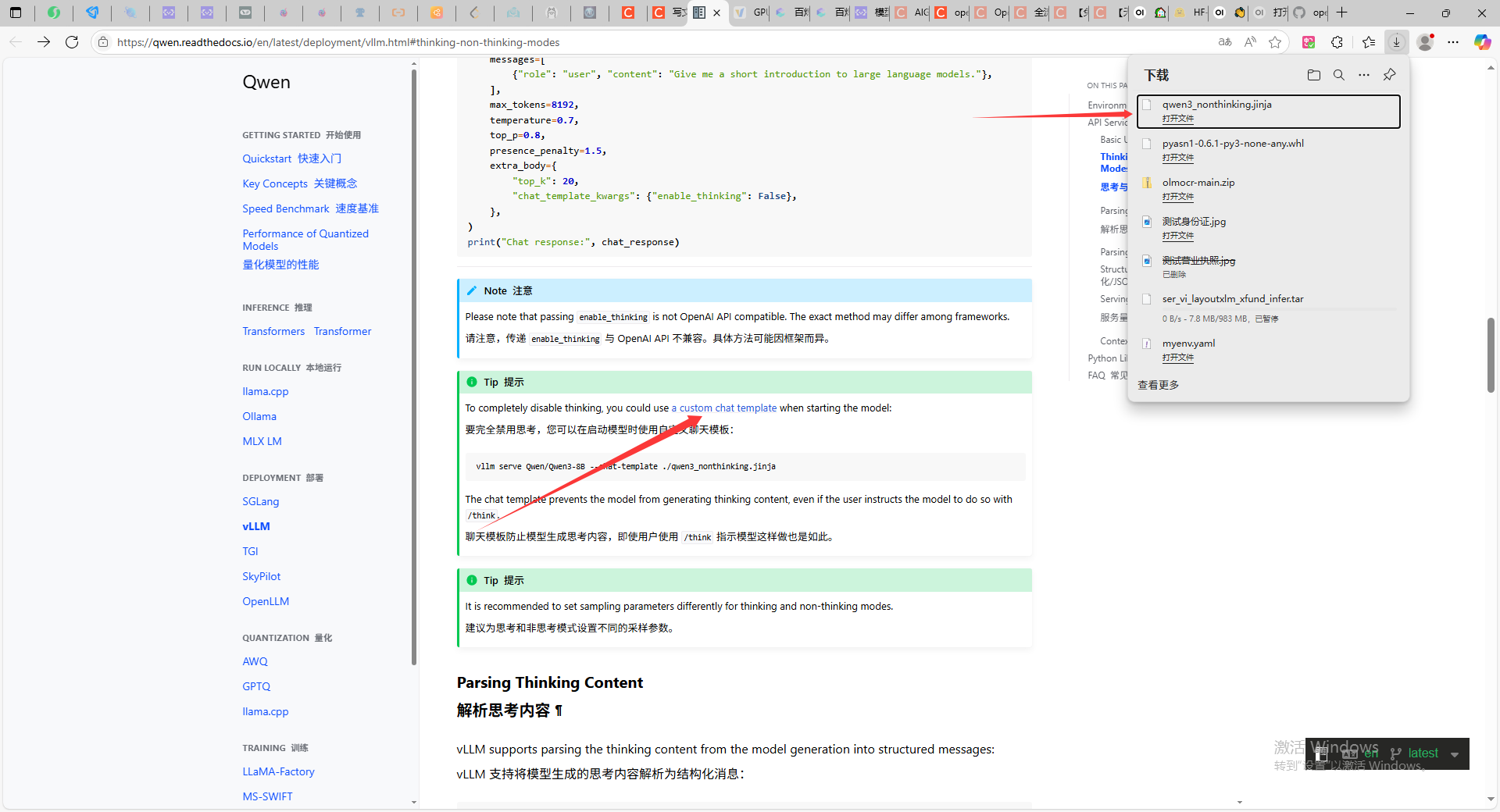The width and height of the screenshot is (1500, 812).
Task: Open OpenLLM deployment page
Action: coord(266,601)
